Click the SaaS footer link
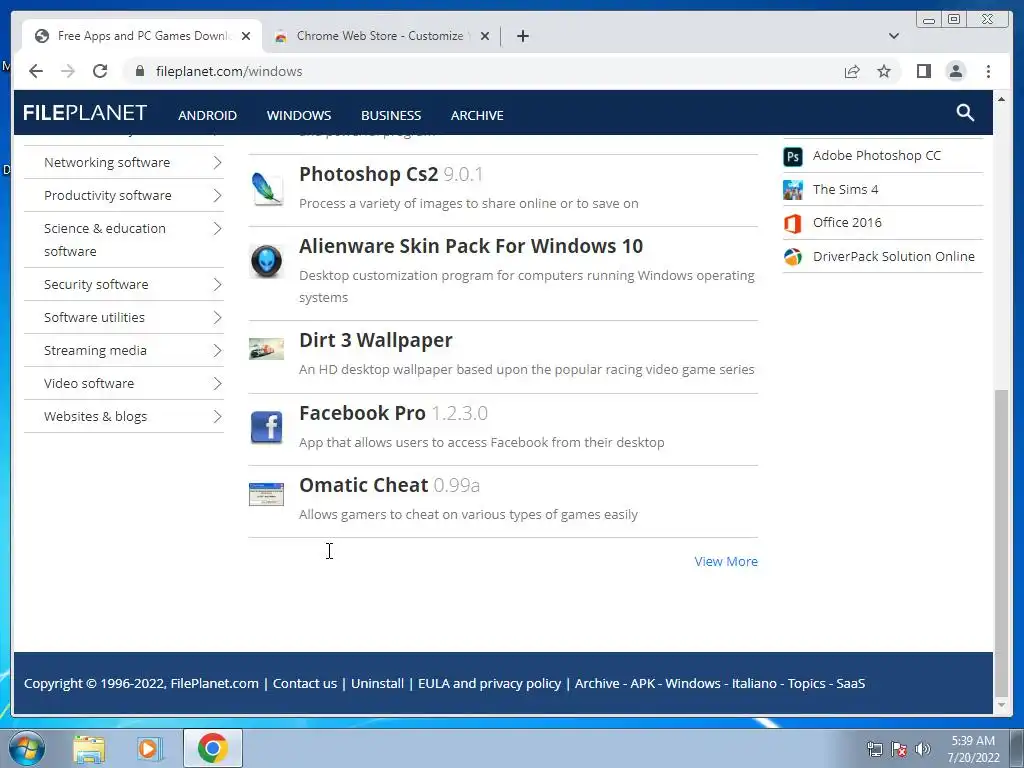This screenshot has height=768, width=1024. (850, 684)
